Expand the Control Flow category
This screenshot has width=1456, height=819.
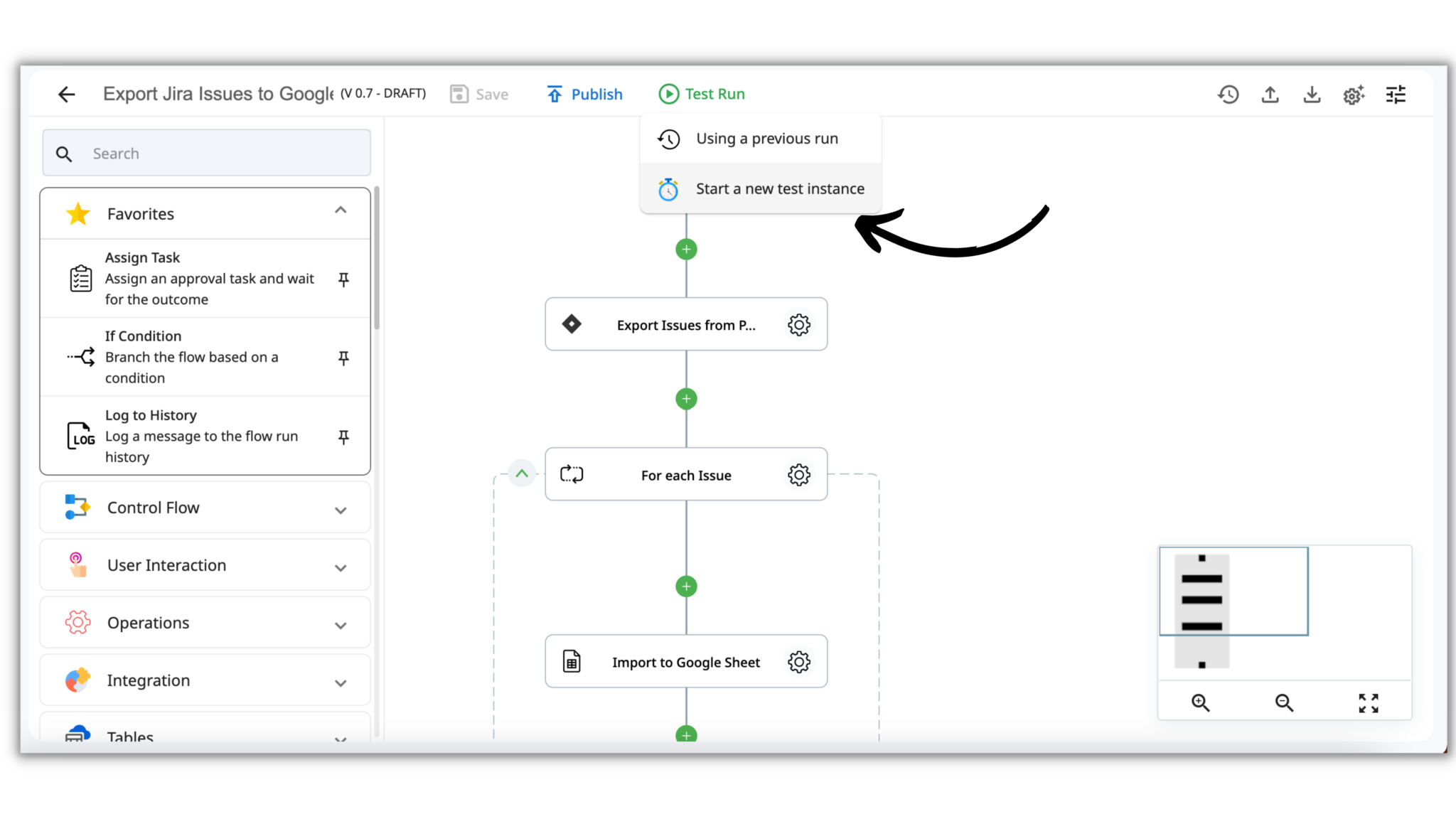tap(341, 510)
